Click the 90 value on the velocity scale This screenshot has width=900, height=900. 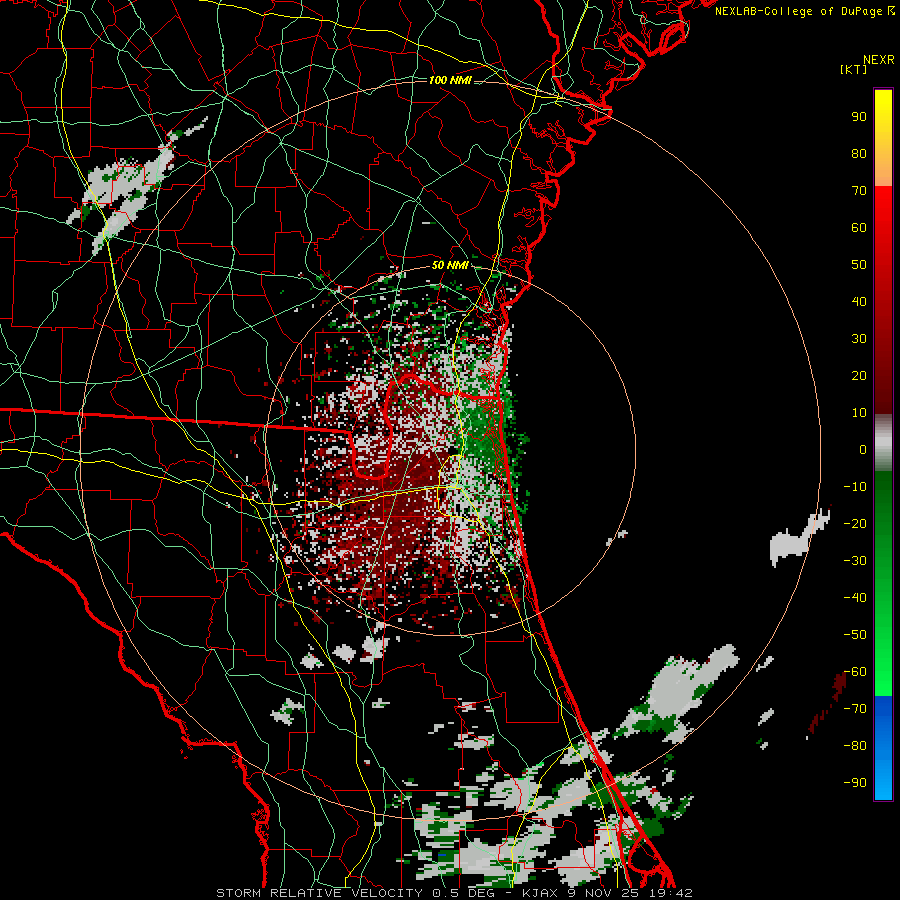coord(859,117)
